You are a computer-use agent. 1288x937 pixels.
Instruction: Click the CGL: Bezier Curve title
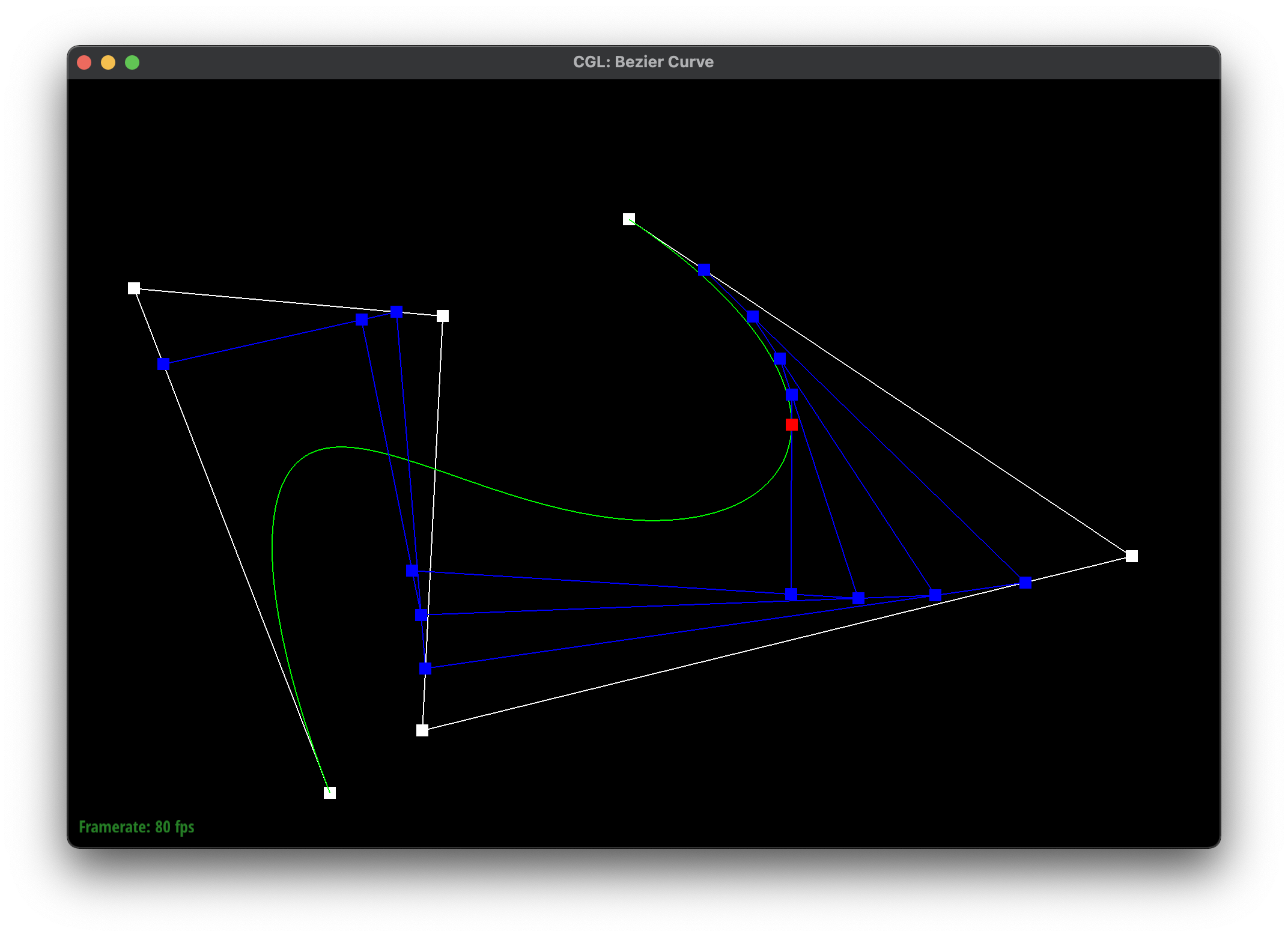click(643, 62)
